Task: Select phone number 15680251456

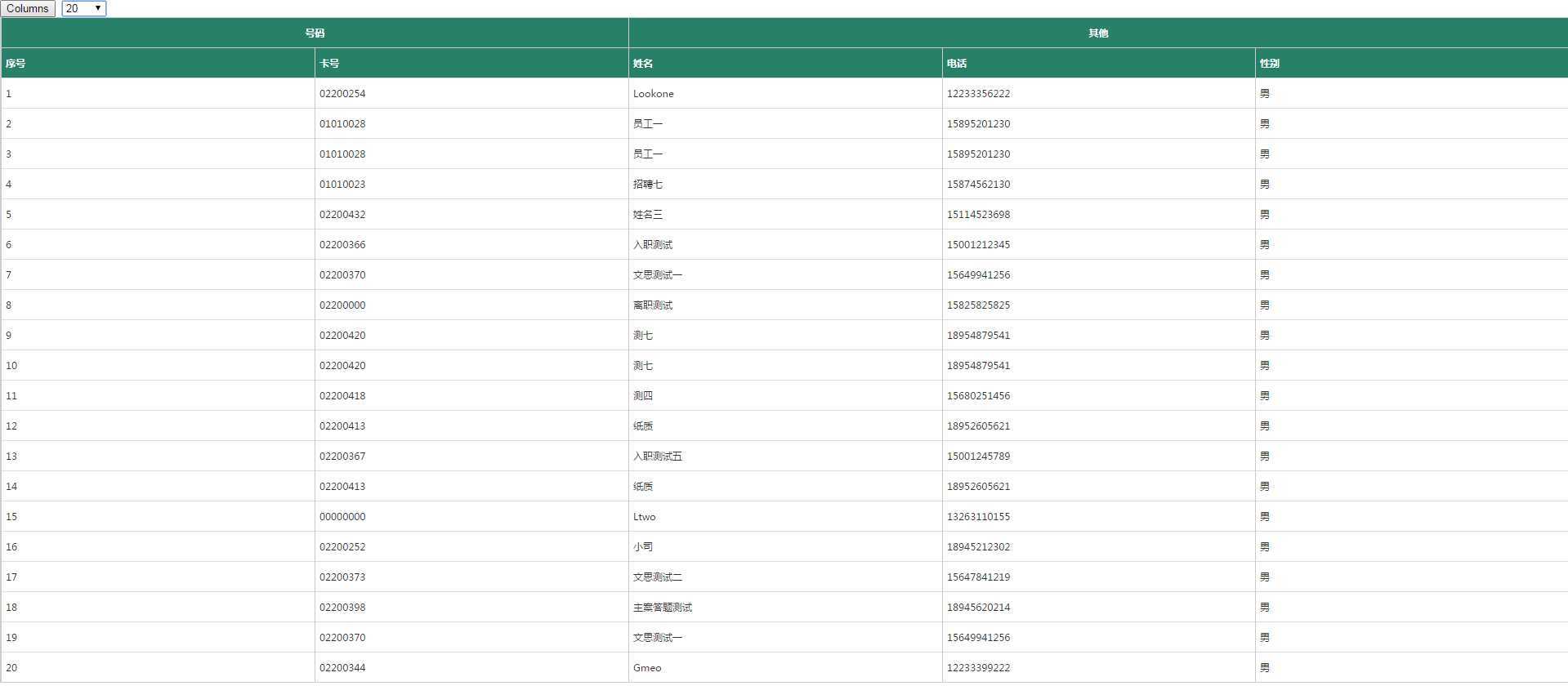Action: (x=978, y=396)
